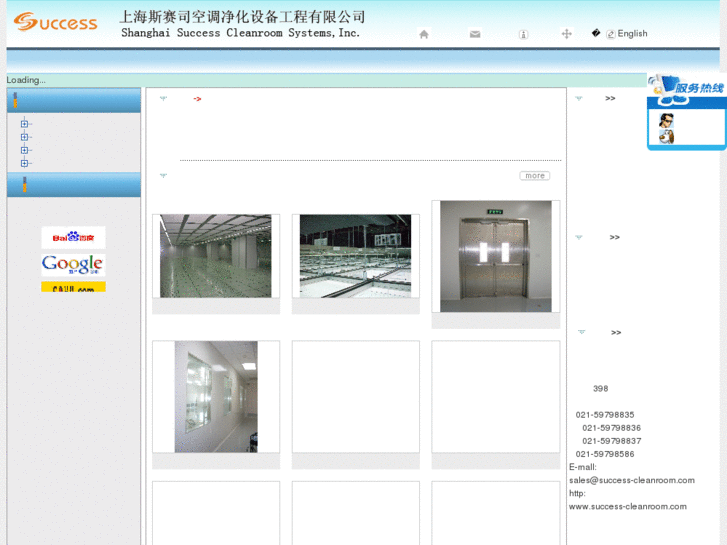Click the more button above product gallery

click(x=535, y=176)
